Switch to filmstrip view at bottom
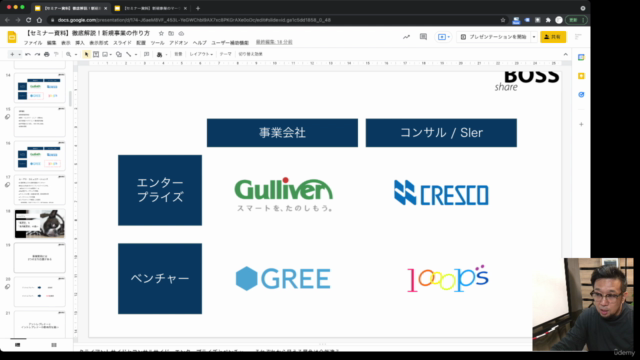This screenshot has height=360, width=640. point(18,345)
